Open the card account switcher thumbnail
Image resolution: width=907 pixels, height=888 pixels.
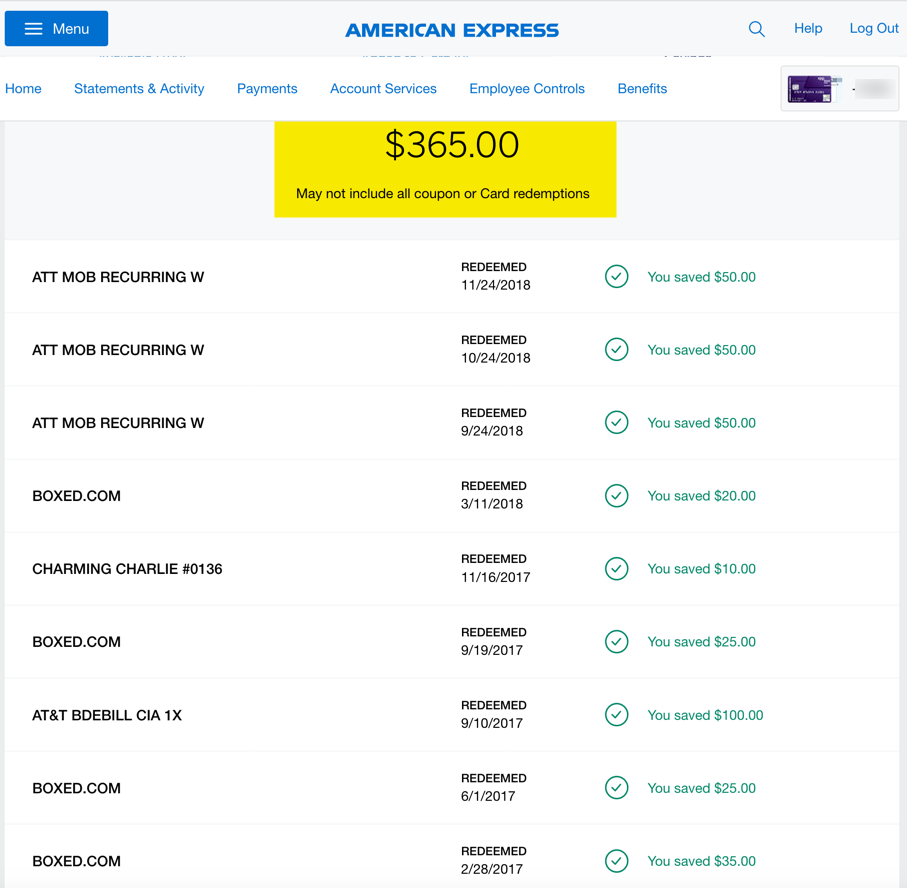click(x=839, y=89)
